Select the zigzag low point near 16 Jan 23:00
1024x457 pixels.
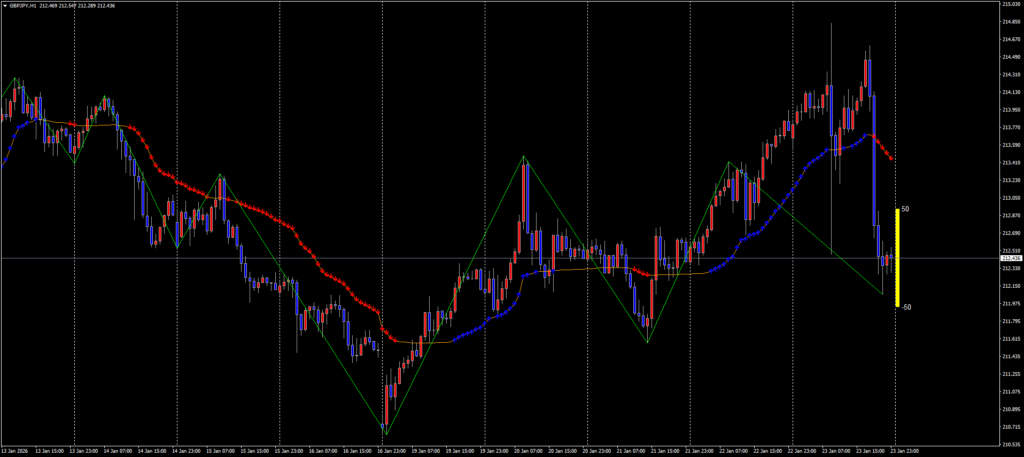(x=384, y=433)
